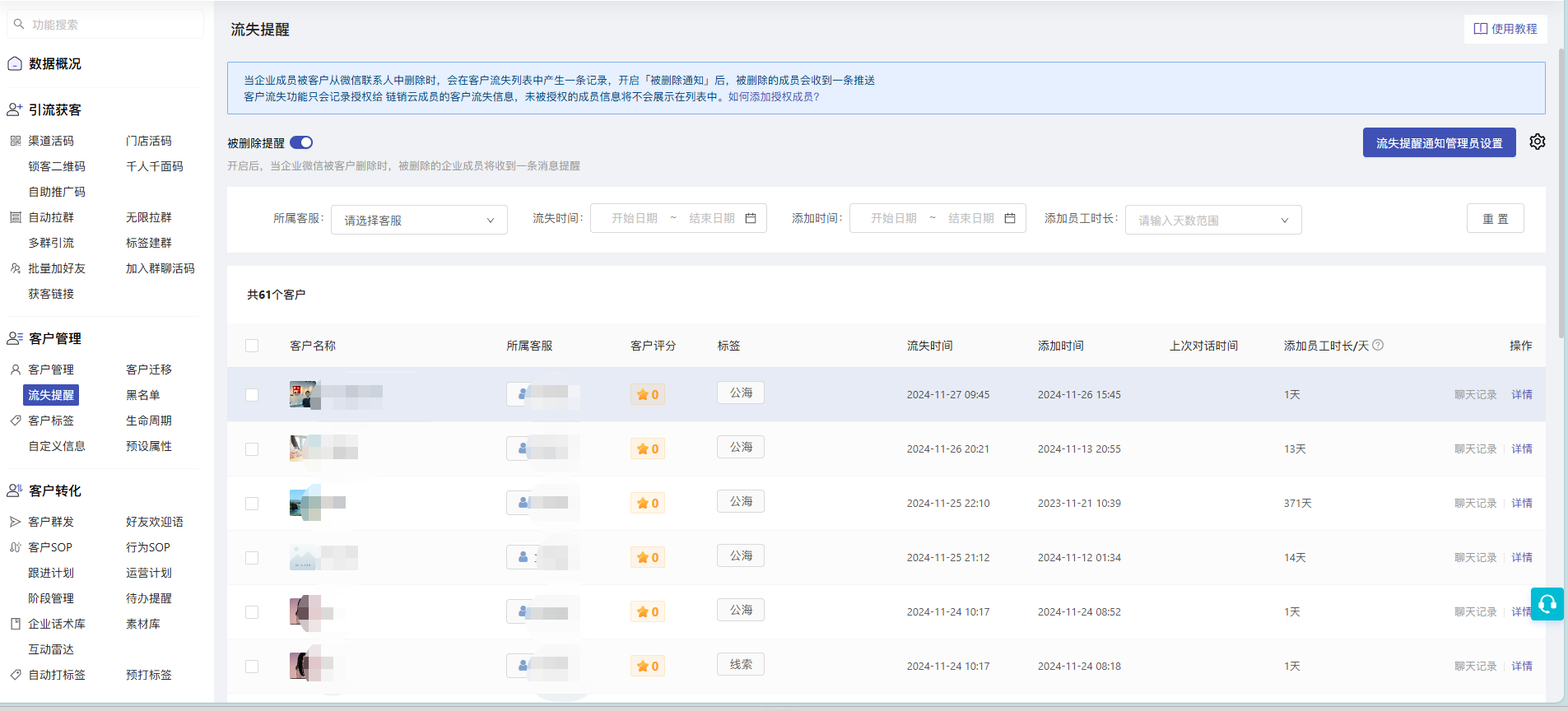Click the 客户SOP icon
1568x711 pixels.
(x=15, y=547)
